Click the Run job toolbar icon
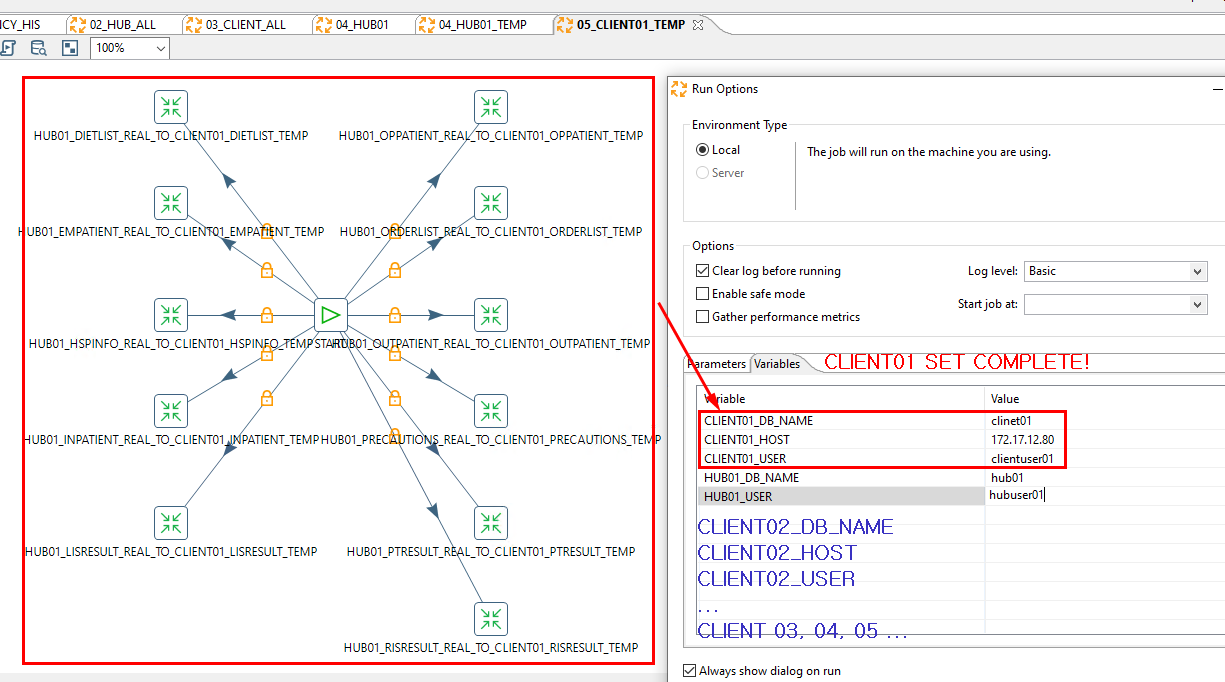This screenshot has height=682, width=1225. (x=11, y=47)
